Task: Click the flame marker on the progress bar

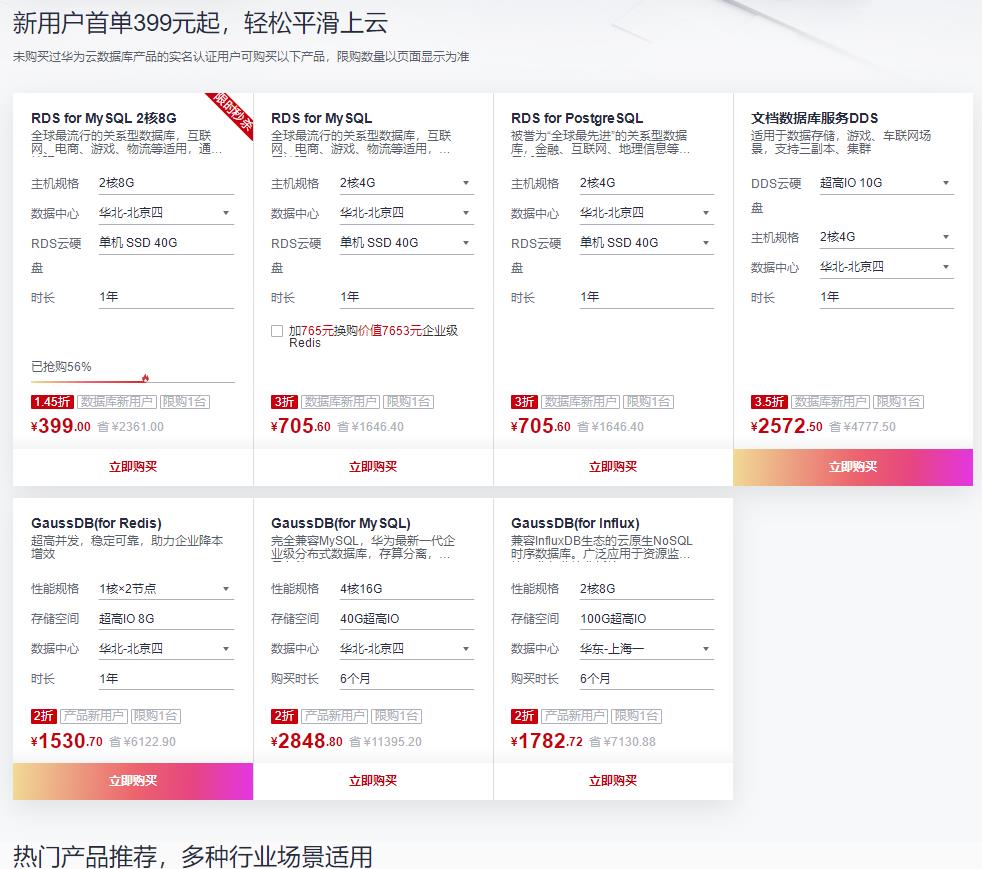Action: pyautogui.click(x=145, y=378)
